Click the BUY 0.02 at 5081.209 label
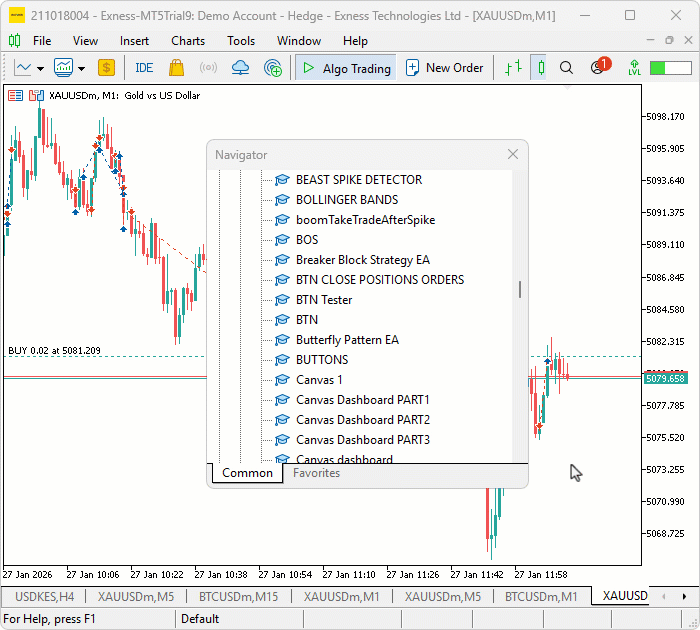The width and height of the screenshot is (700, 630). (54, 351)
